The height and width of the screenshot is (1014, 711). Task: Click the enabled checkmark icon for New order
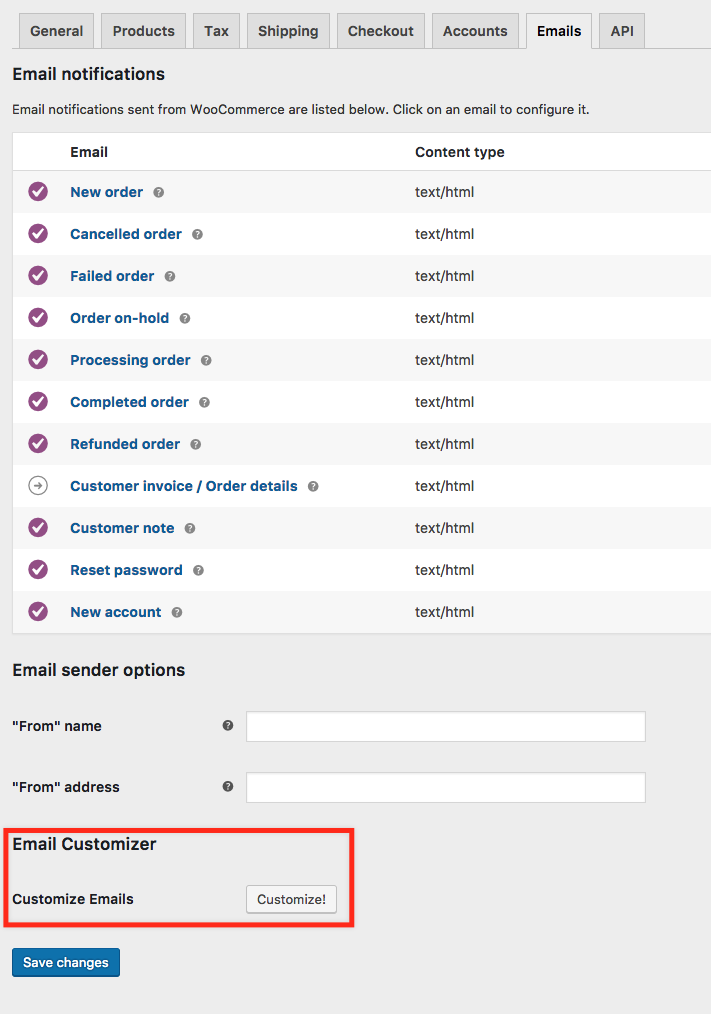coord(38,191)
